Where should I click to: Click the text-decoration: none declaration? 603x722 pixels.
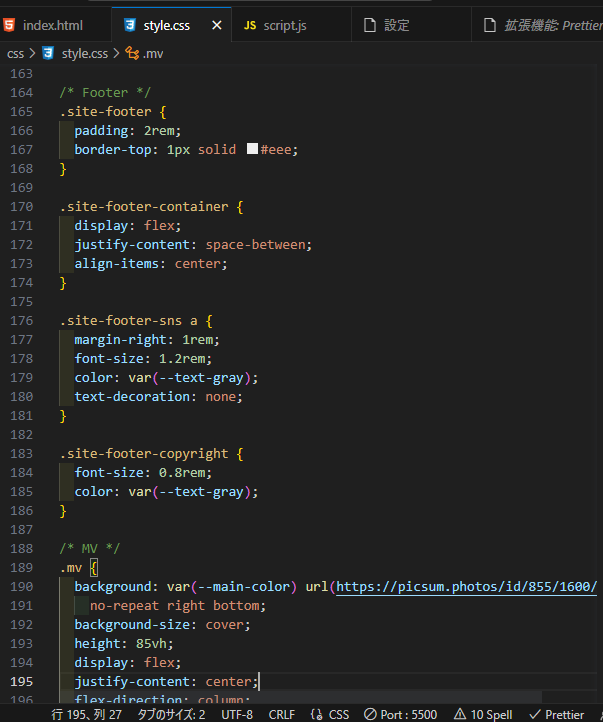pyautogui.click(x=158, y=396)
